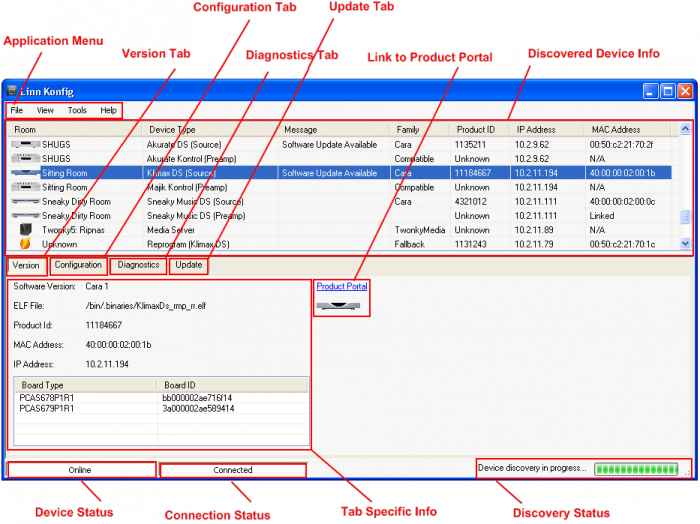Select the Sneaky Music DS (Source) cell
This screenshot has height=524, width=700.
point(195,202)
